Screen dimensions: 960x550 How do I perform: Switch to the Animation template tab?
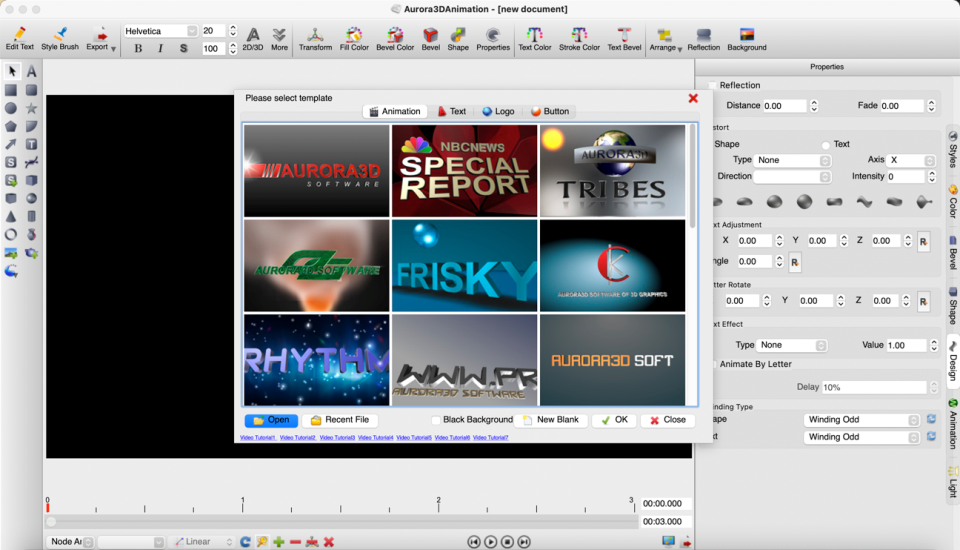(x=395, y=111)
